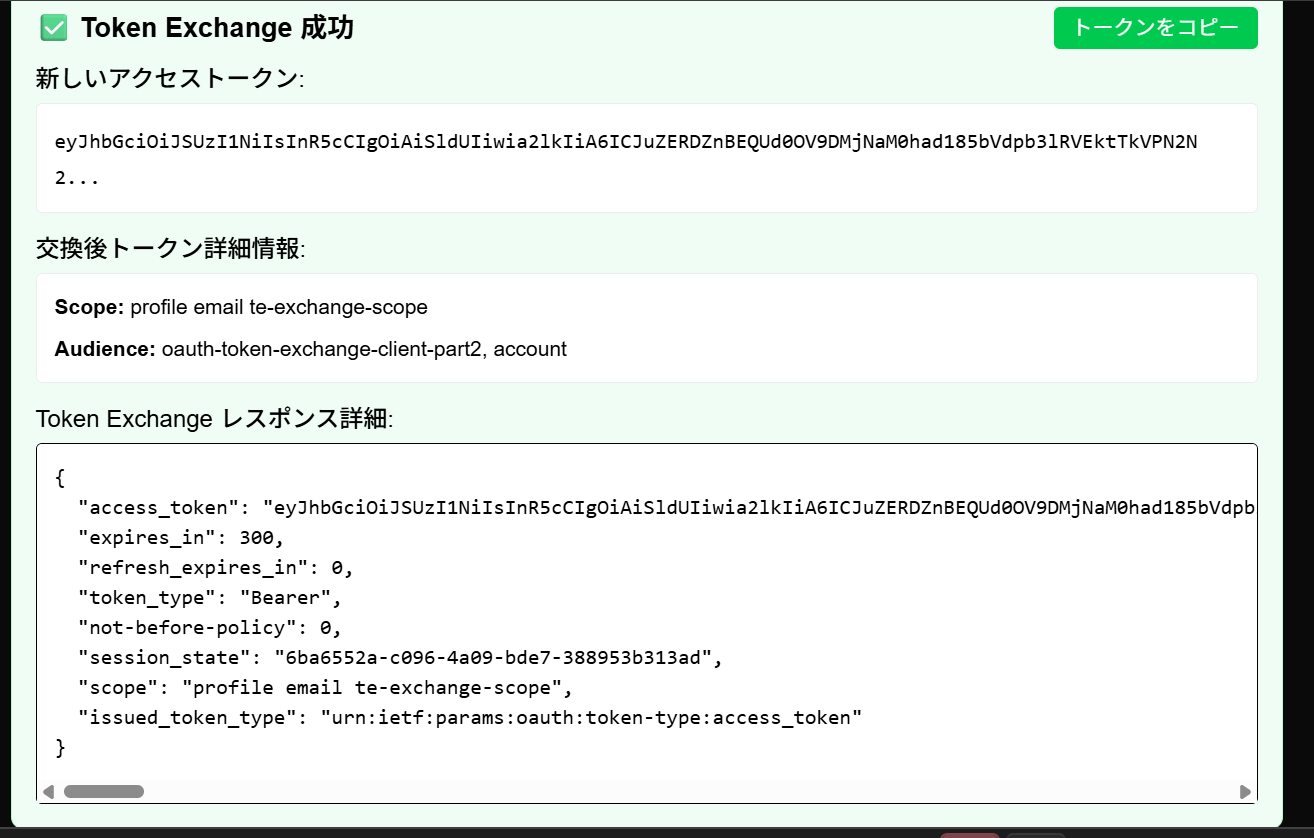Click the refresh_expires_in JSON line

coord(216,568)
